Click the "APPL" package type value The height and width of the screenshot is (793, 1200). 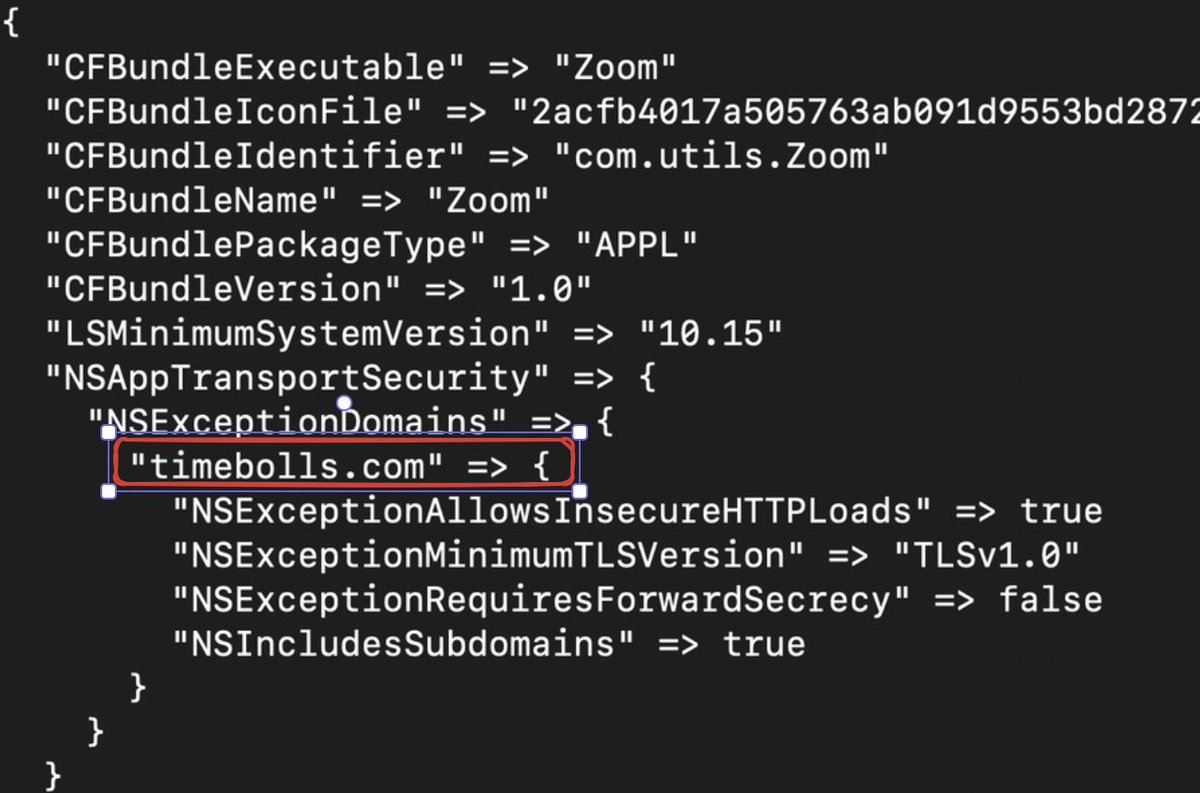(x=635, y=245)
